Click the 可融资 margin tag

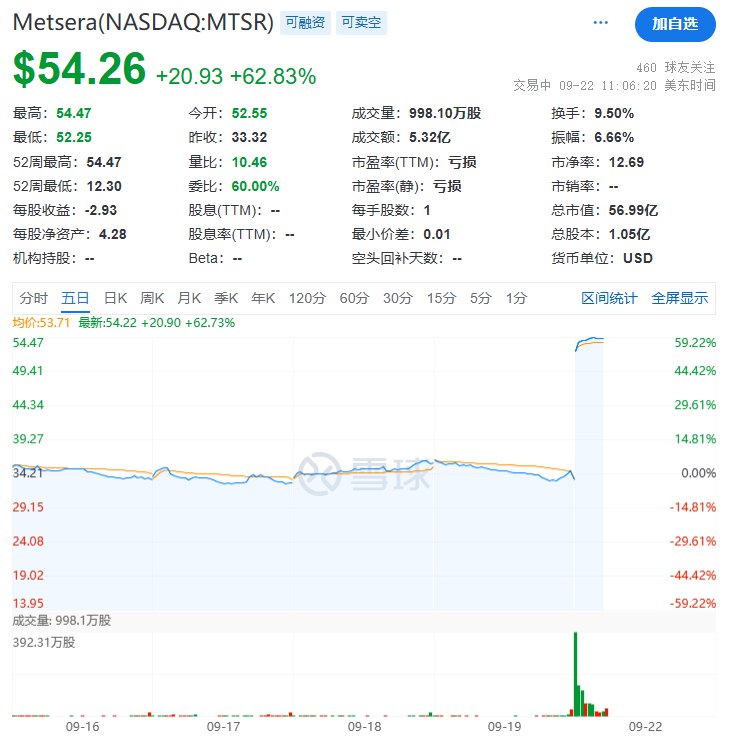pyautogui.click(x=305, y=23)
